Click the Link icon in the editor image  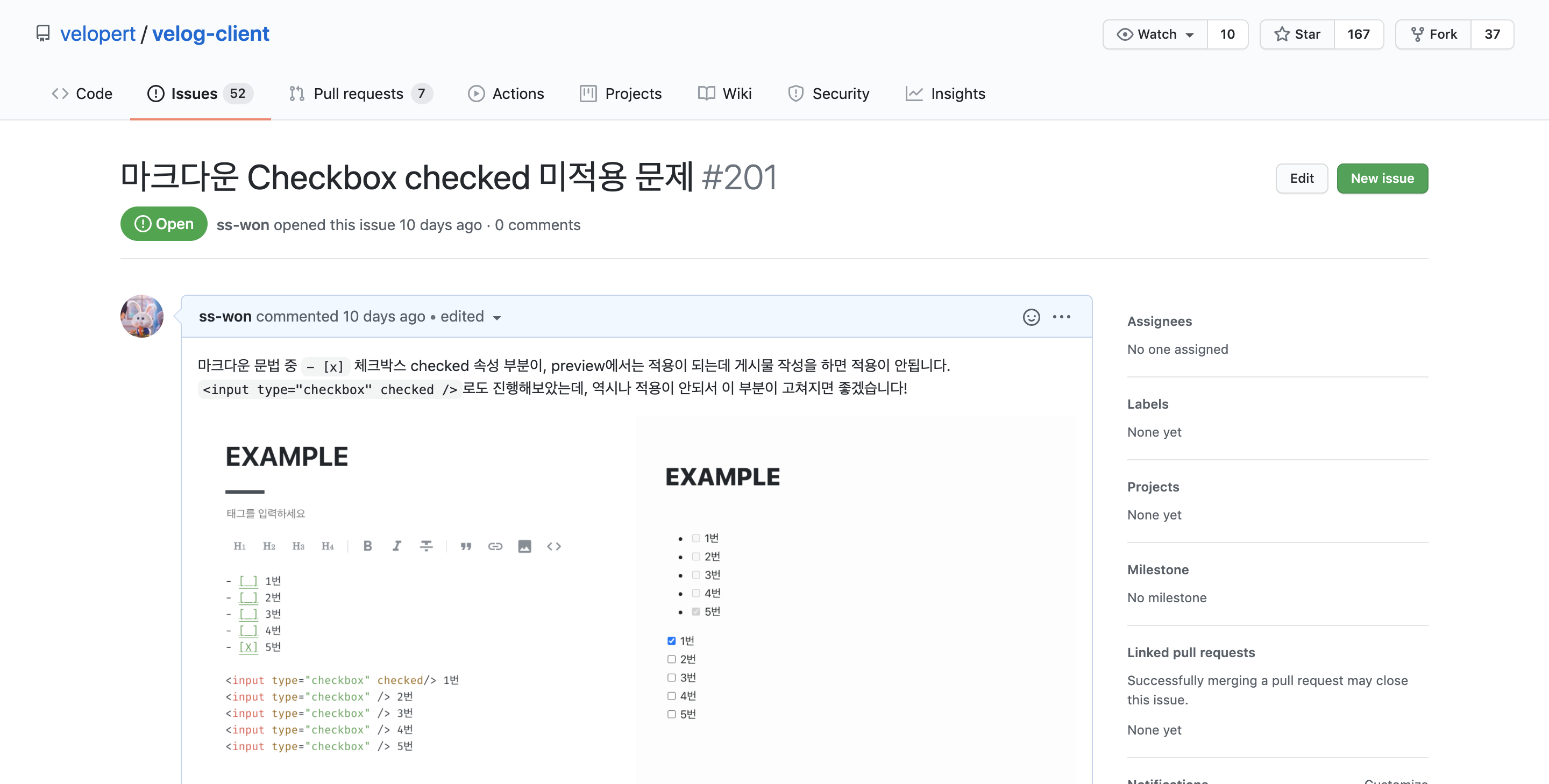tap(495, 546)
